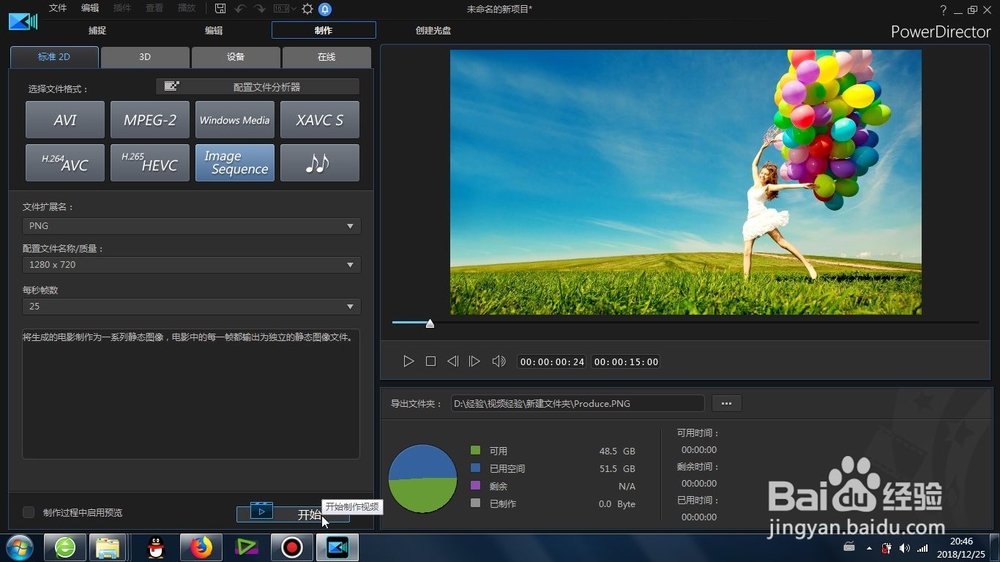Click the PowerDirector logo icon

click(23, 21)
